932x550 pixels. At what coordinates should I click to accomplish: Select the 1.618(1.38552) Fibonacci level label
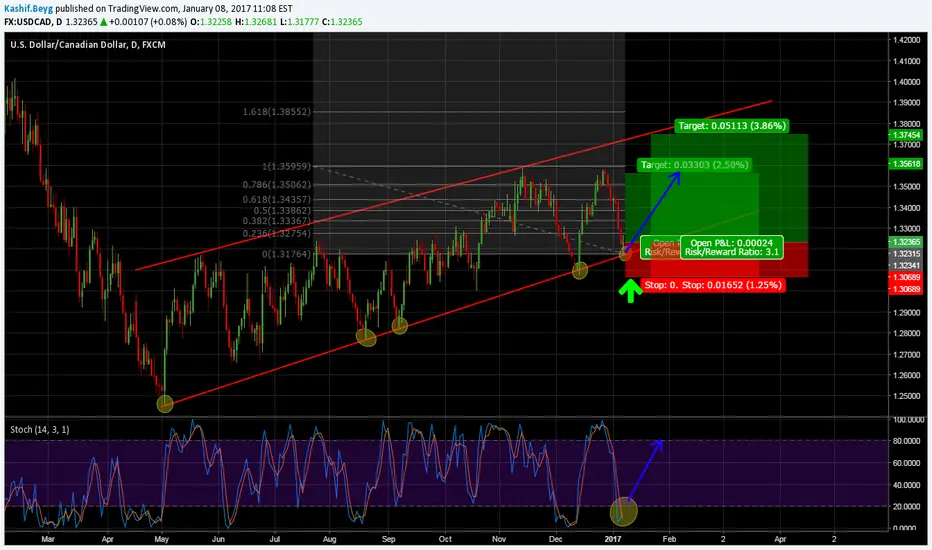point(277,112)
